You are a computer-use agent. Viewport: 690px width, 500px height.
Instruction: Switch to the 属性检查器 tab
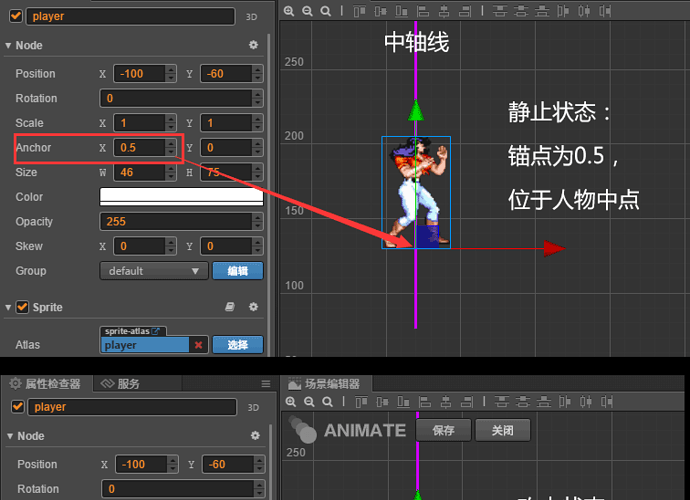(46, 384)
